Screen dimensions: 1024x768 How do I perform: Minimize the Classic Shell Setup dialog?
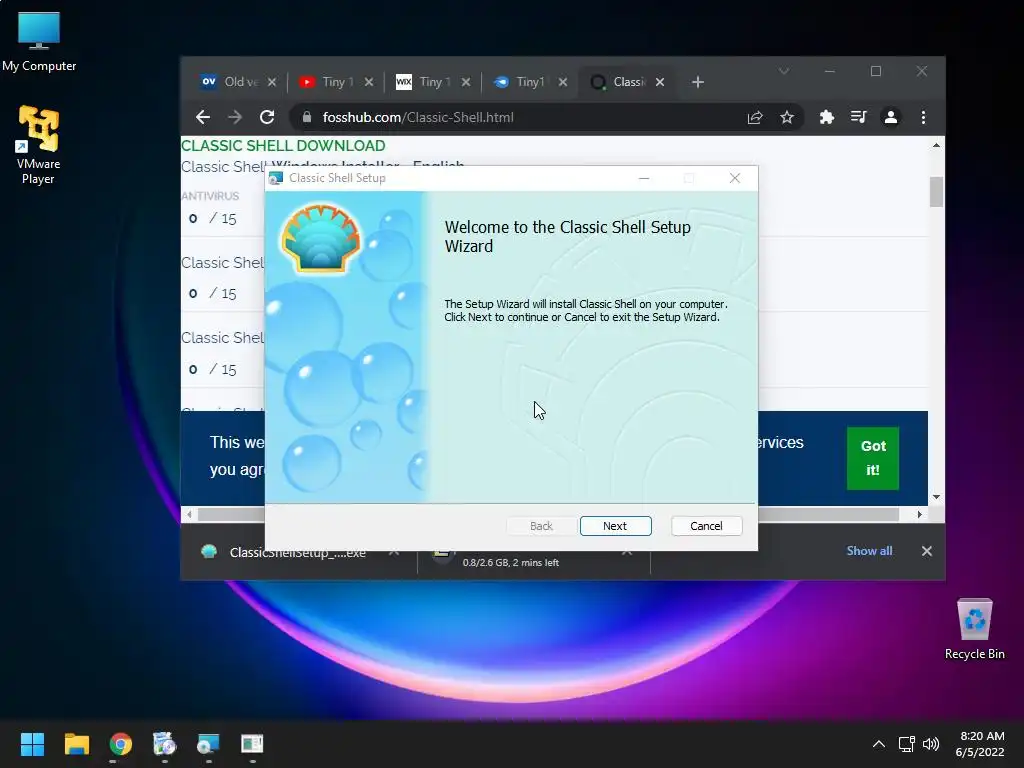[644, 178]
